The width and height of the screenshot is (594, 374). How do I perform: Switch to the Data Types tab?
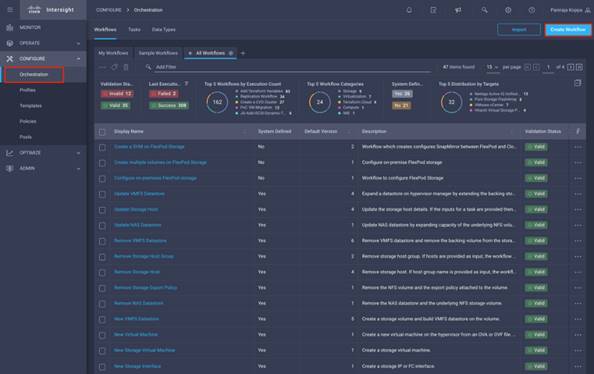pyautogui.click(x=164, y=30)
